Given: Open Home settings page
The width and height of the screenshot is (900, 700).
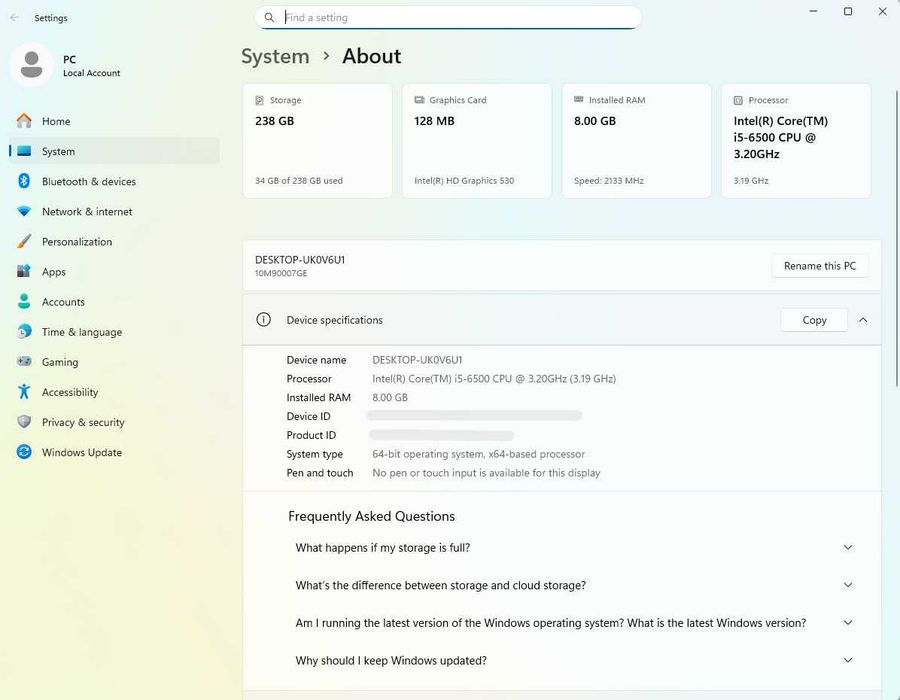Looking at the screenshot, I should click(114, 121).
